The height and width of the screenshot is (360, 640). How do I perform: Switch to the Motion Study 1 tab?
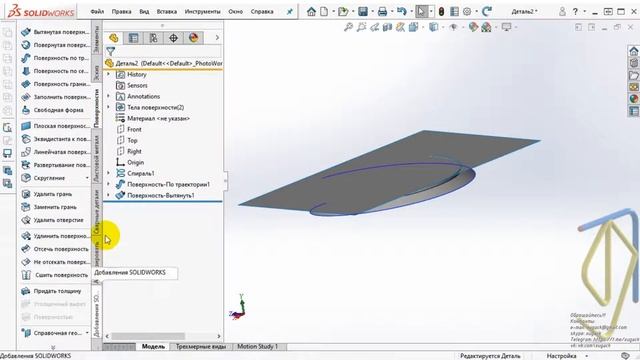pyautogui.click(x=258, y=347)
